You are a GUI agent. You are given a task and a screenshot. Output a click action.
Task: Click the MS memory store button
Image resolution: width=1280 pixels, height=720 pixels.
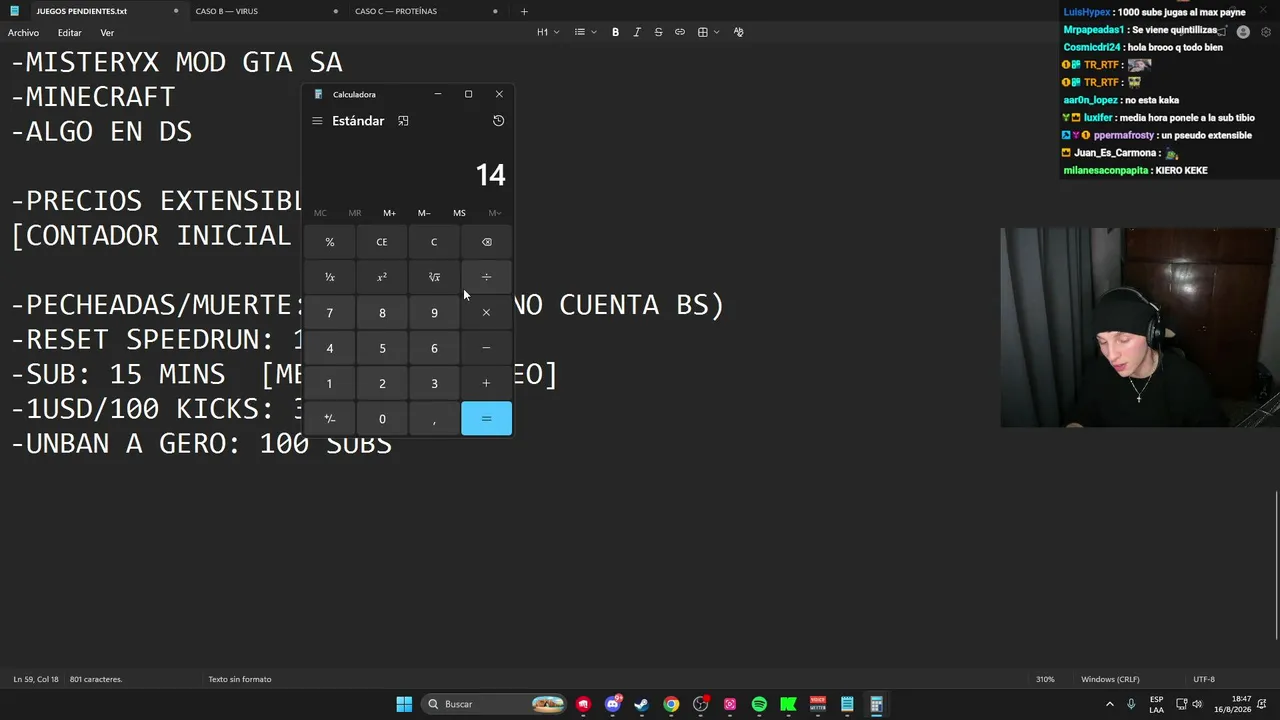[459, 213]
